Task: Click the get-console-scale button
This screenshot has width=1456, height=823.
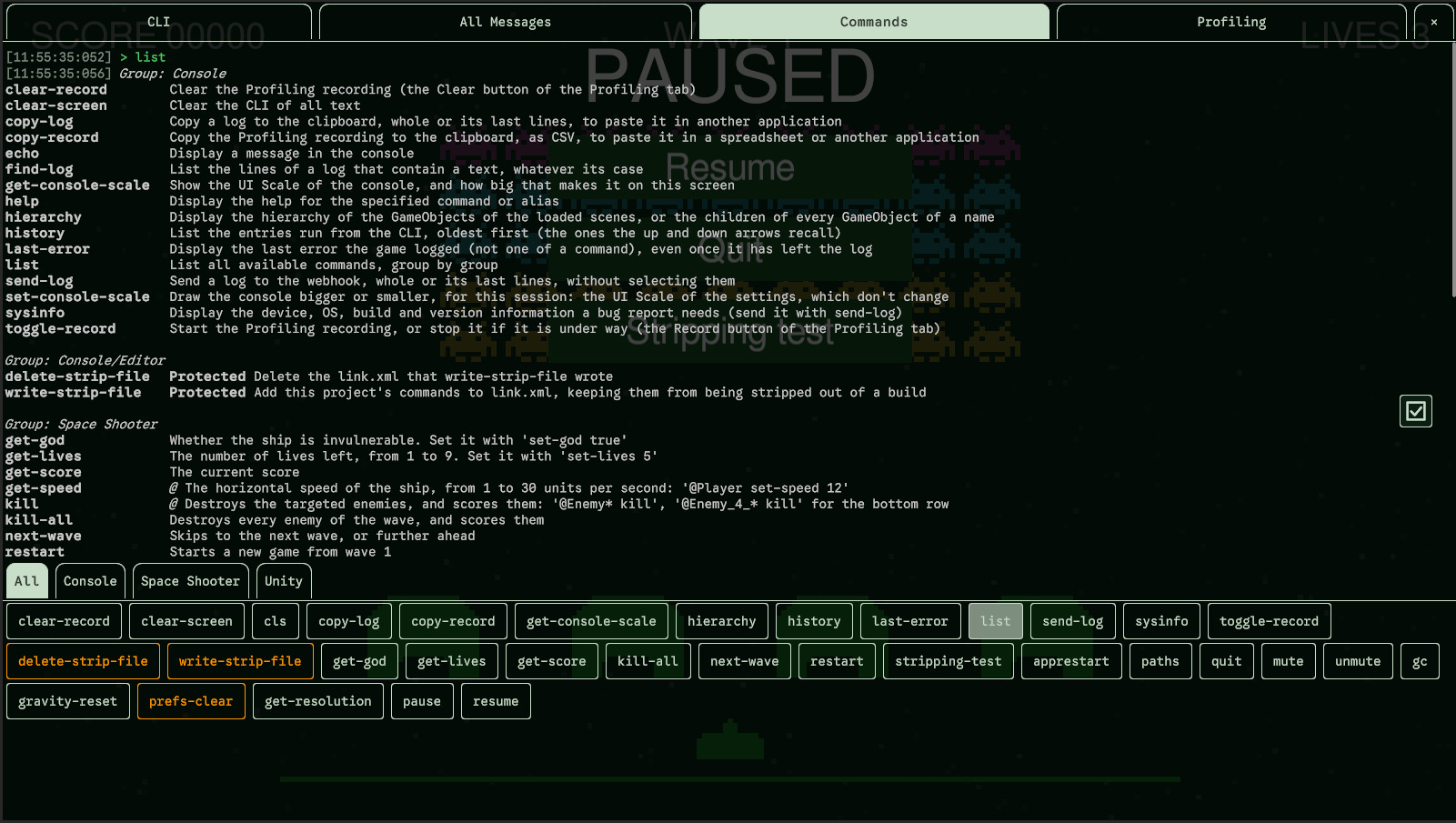Action: click(x=591, y=621)
